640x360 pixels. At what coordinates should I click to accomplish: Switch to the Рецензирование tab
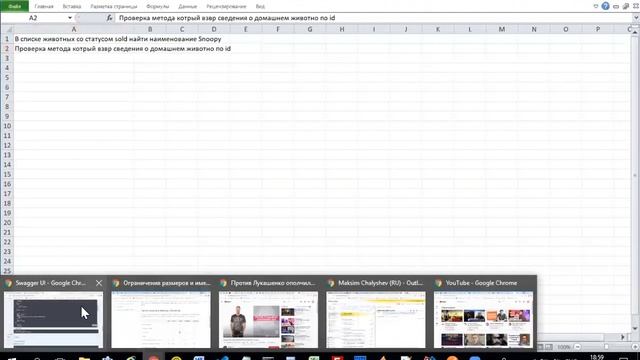pyautogui.click(x=226, y=7)
